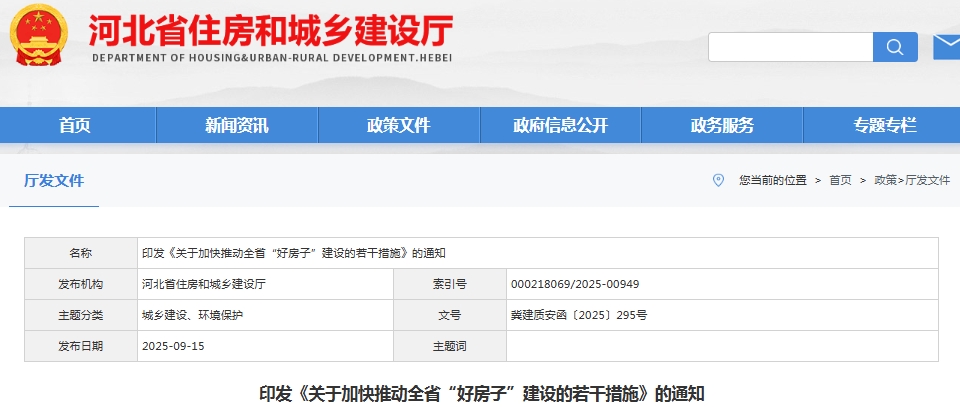Open the 新闻资讯 navigation menu
960x407 pixels.
[237, 125]
